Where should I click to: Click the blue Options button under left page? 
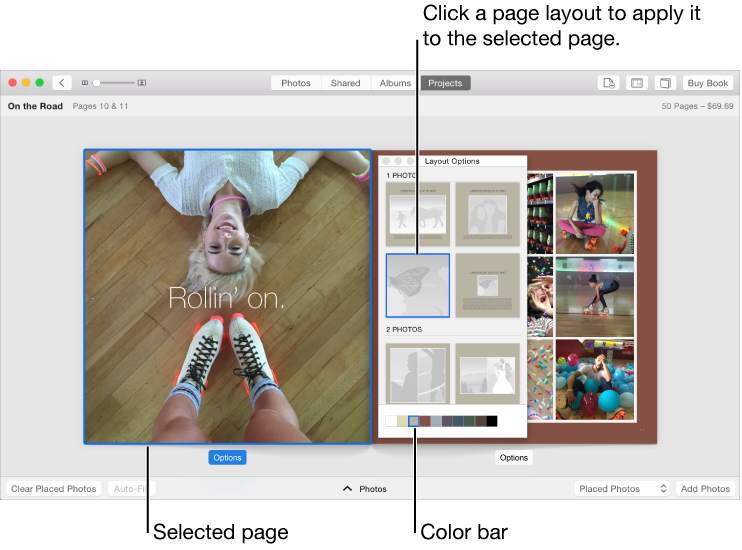[227, 458]
